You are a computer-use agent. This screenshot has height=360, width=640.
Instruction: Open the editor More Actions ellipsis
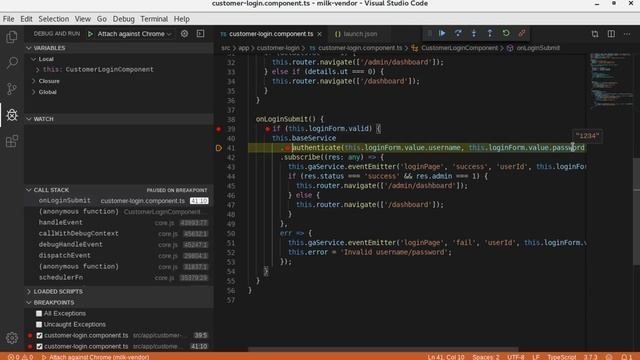click(627, 34)
